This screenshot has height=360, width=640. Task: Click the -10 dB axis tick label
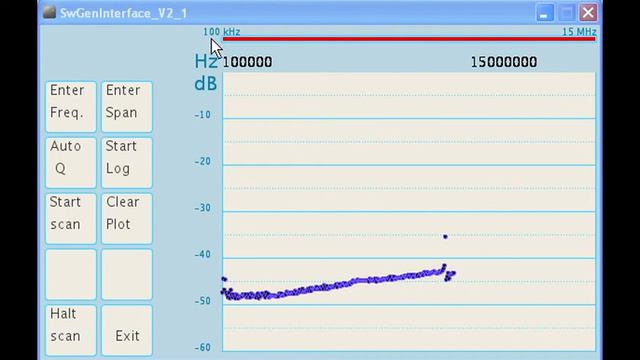(x=202, y=115)
